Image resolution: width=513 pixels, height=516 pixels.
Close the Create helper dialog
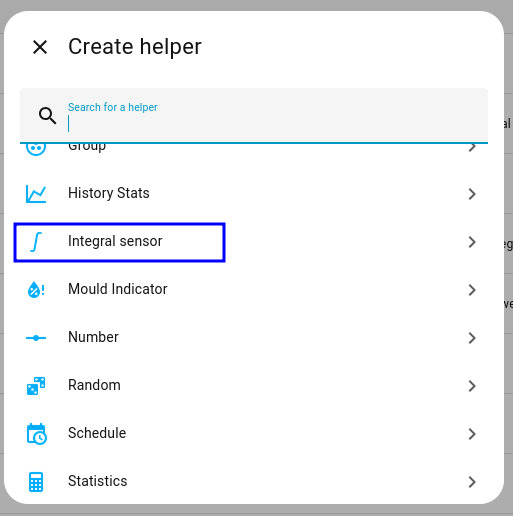point(40,47)
